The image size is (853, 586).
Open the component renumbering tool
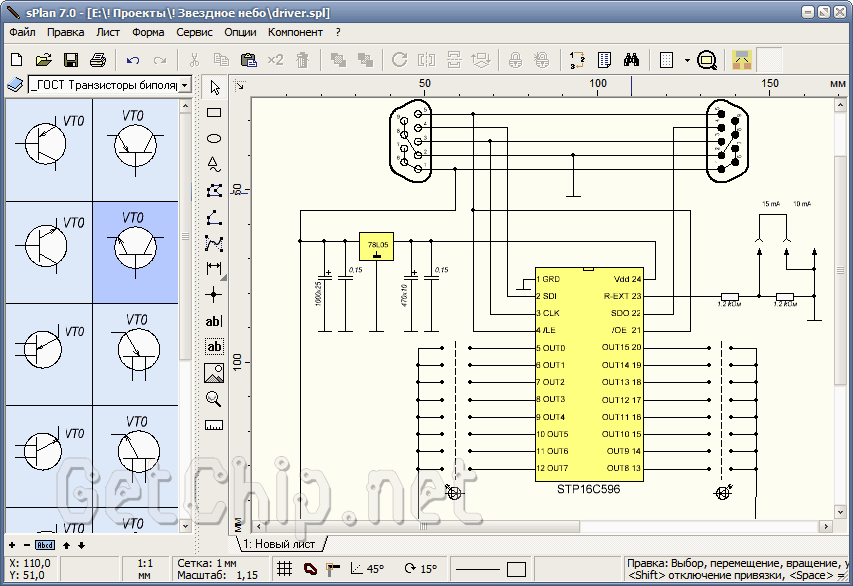pos(577,60)
